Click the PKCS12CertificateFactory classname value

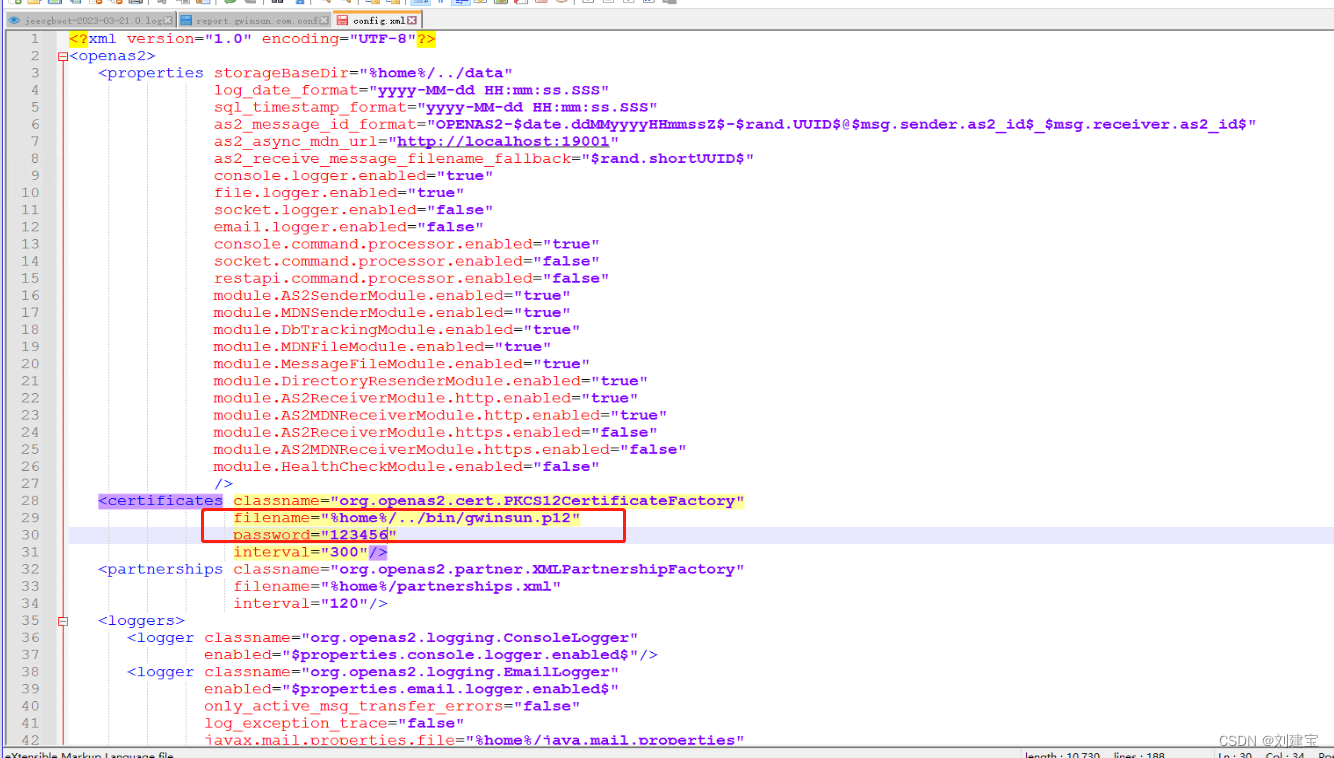[x=537, y=500]
